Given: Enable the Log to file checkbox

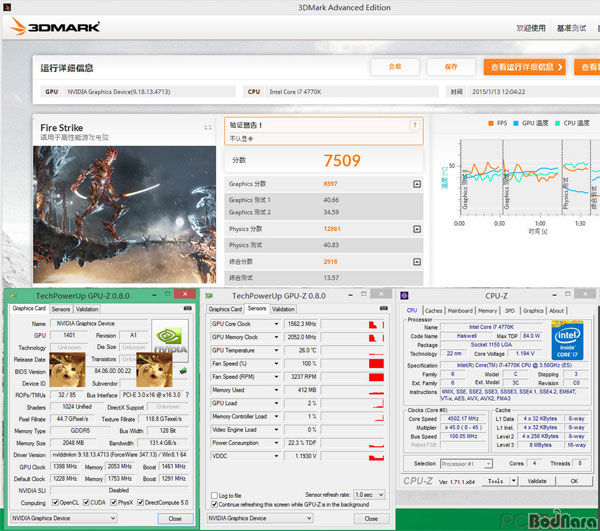Looking at the screenshot, I should 214,495.
